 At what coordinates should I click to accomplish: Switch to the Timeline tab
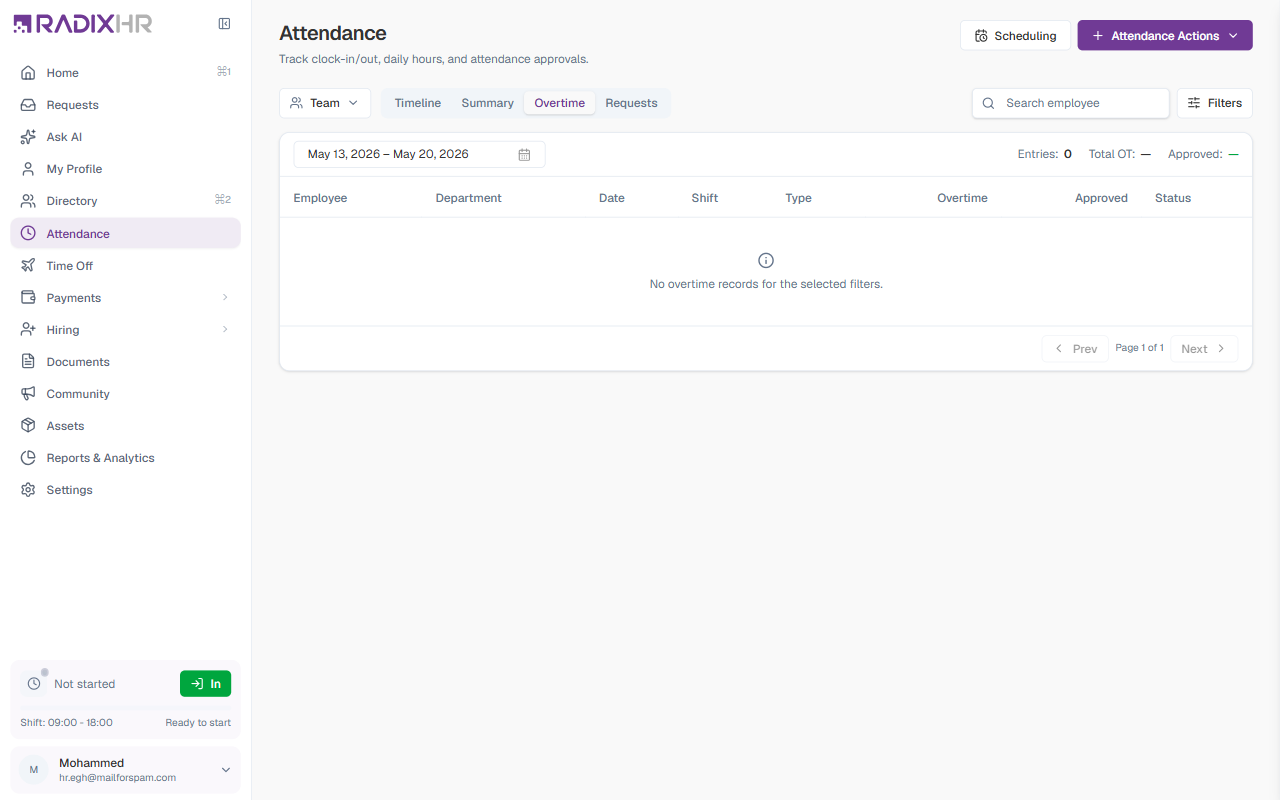418,103
